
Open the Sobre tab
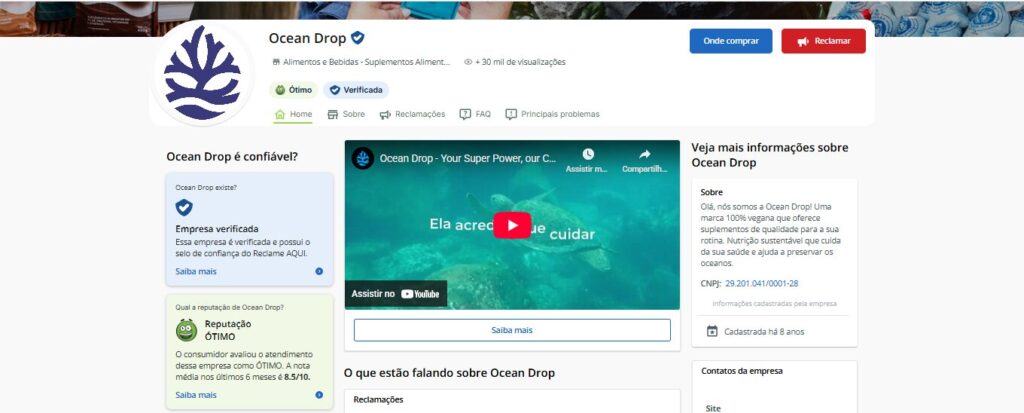point(346,114)
